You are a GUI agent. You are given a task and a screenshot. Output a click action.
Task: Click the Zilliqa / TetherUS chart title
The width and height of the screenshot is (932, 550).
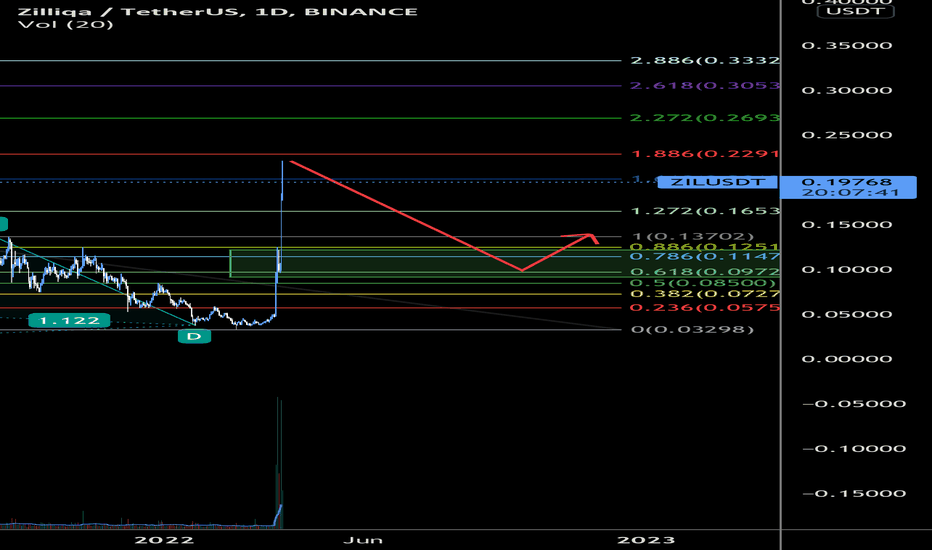pos(218,11)
